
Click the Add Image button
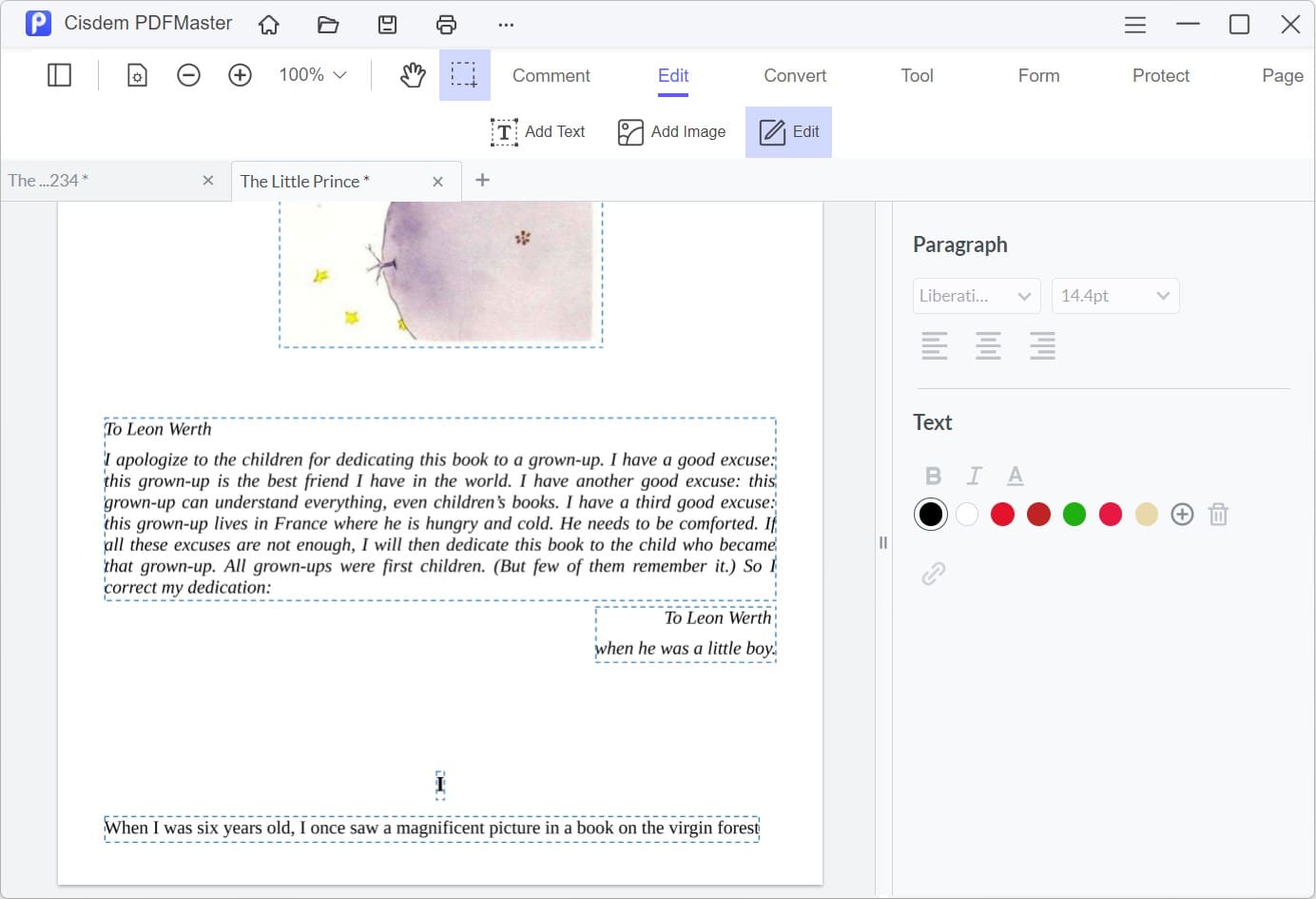point(671,131)
